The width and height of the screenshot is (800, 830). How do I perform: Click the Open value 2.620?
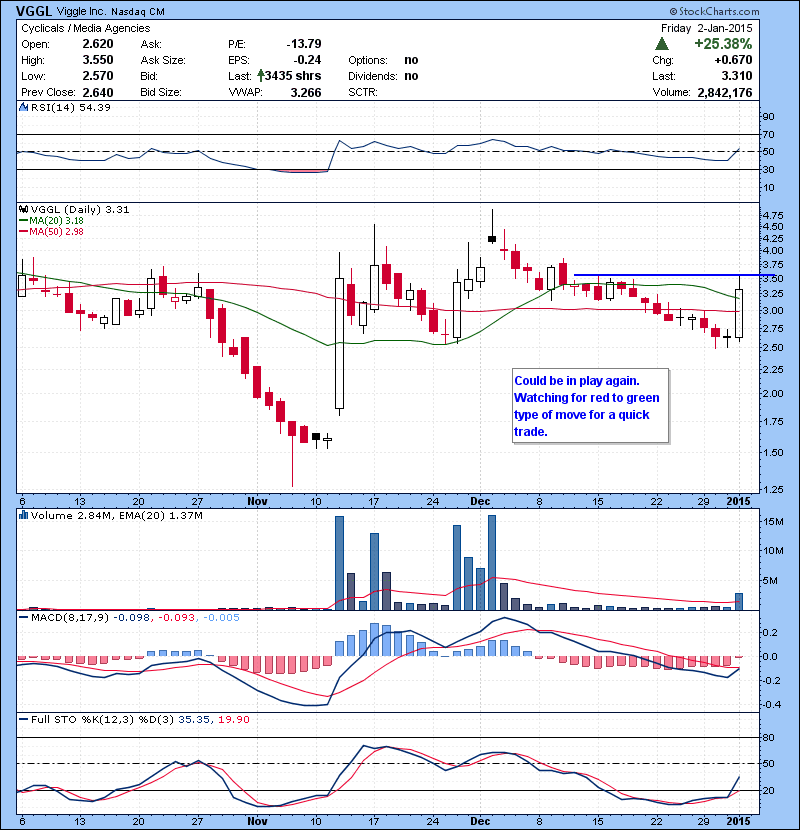pos(98,44)
